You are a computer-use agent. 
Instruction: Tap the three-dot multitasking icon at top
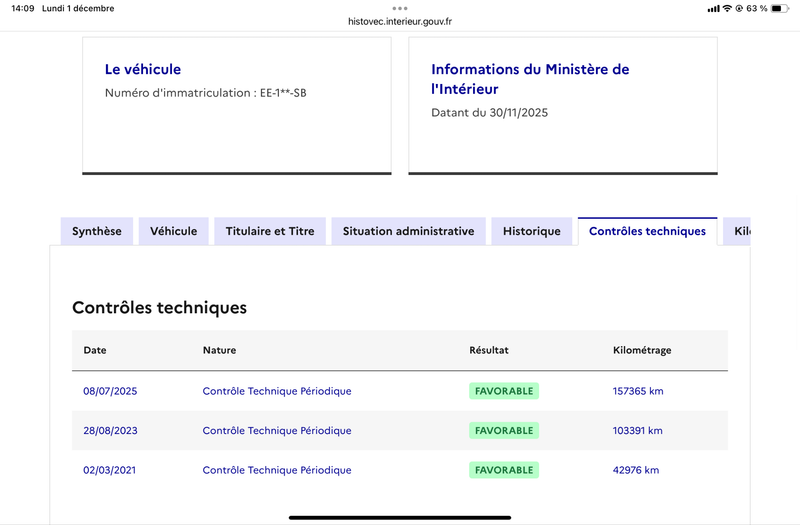point(400,7)
